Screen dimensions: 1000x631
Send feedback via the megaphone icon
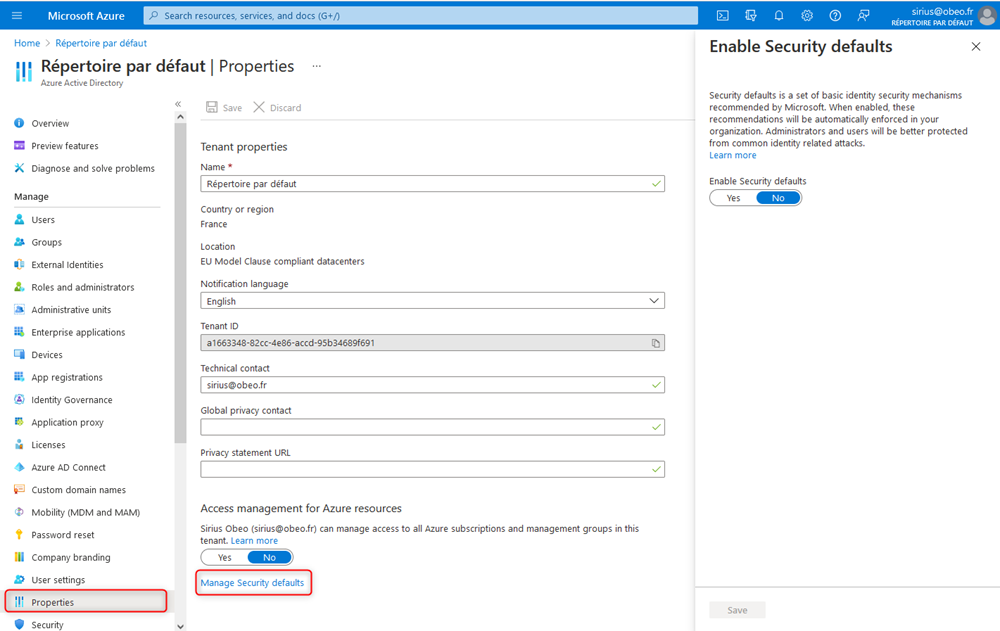coord(862,15)
